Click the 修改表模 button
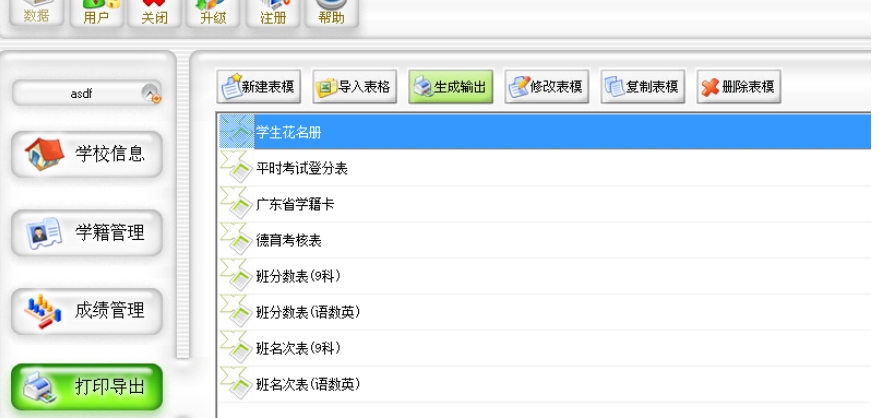Image resolution: width=882 pixels, height=418 pixels. click(547, 87)
